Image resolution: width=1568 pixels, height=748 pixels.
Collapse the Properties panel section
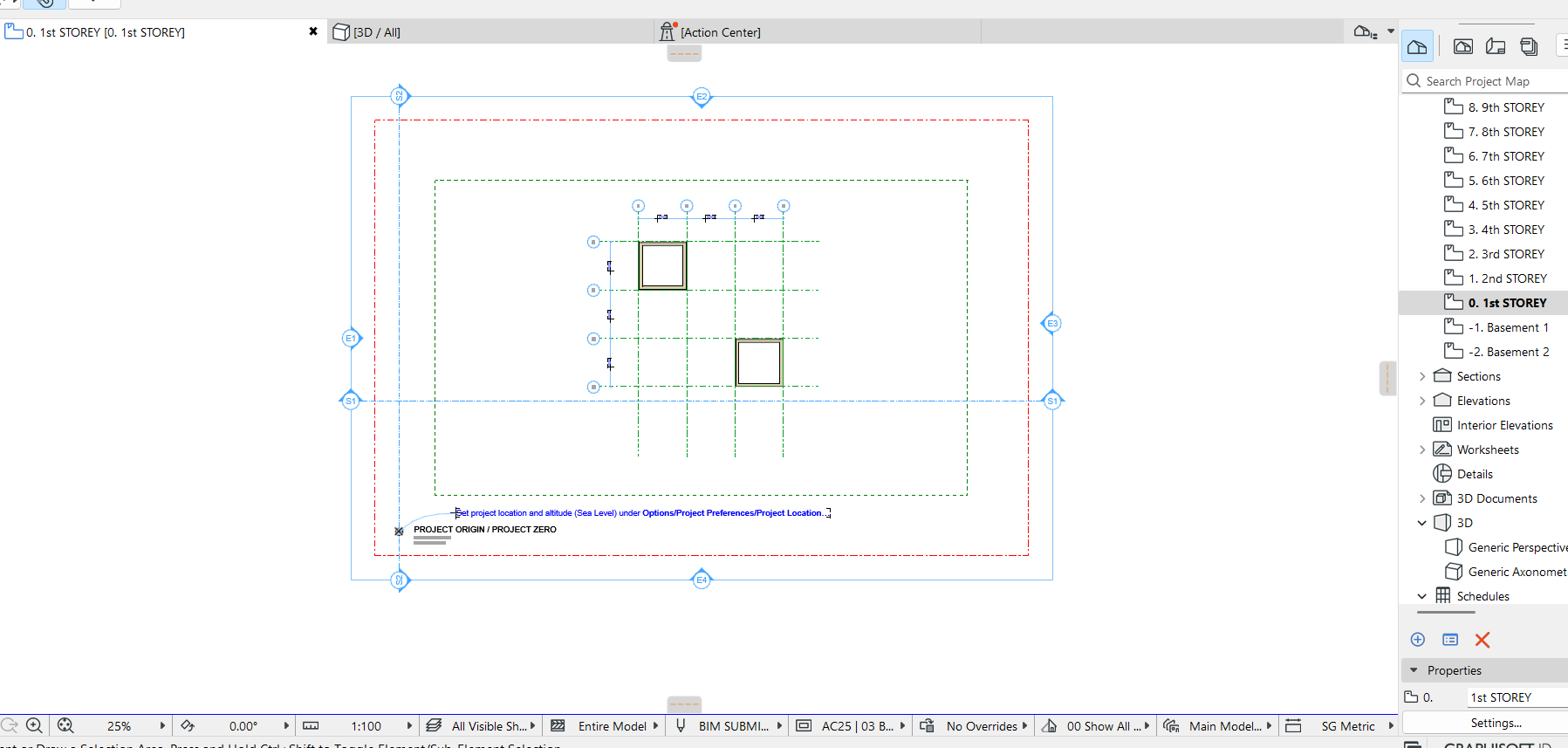click(x=1414, y=670)
